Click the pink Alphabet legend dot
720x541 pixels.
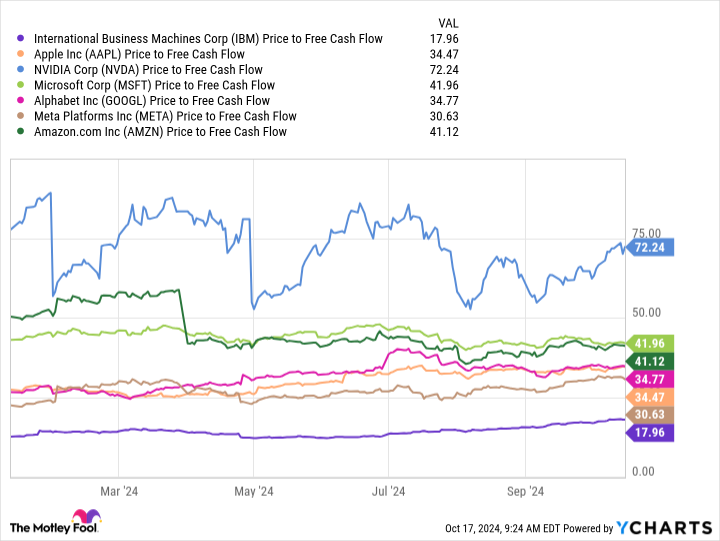(x=21, y=100)
